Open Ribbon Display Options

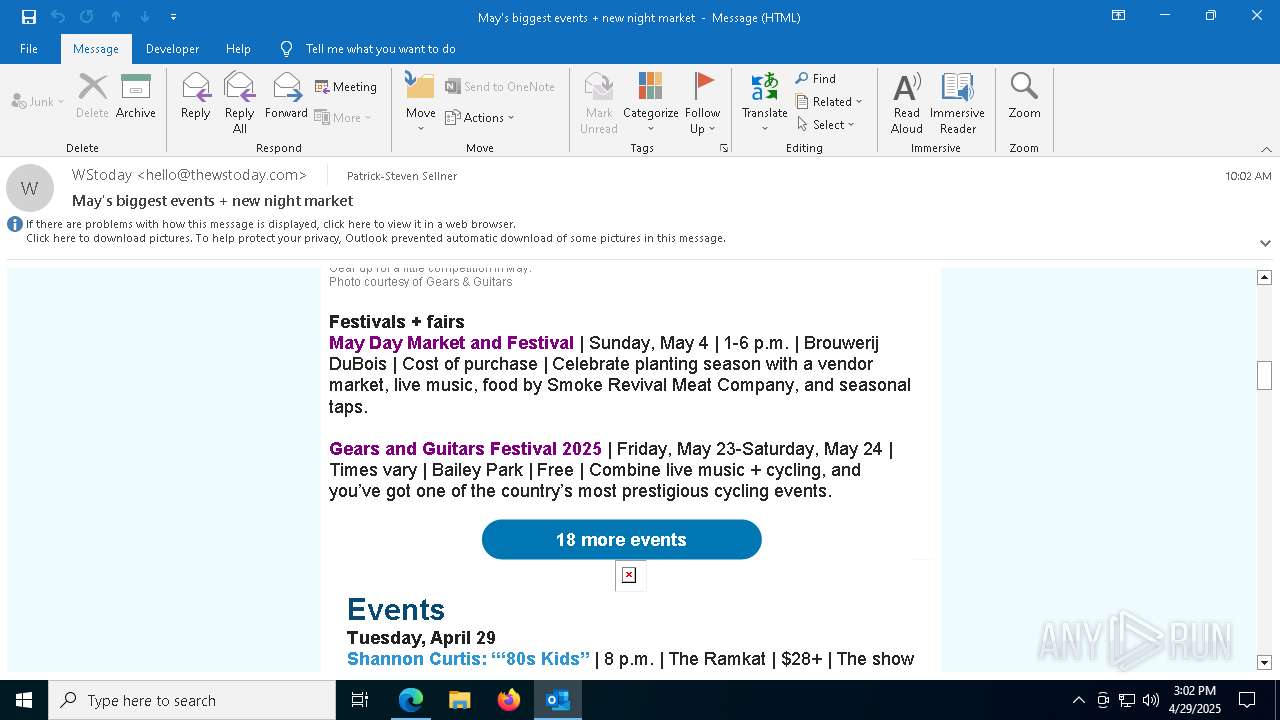pos(1119,16)
